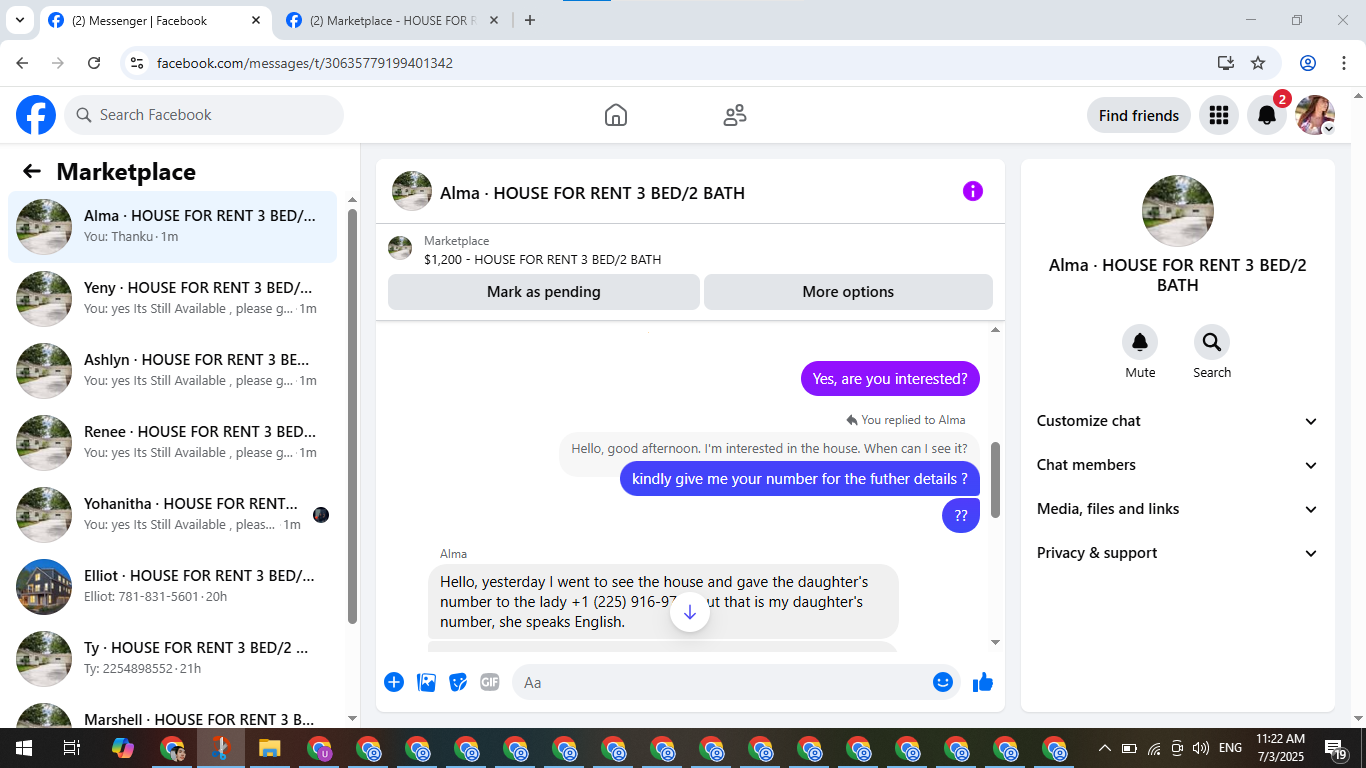This screenshot has height=768, width=1366.
Task: Open Elliot conversation in the list
Action: [172, 587]
